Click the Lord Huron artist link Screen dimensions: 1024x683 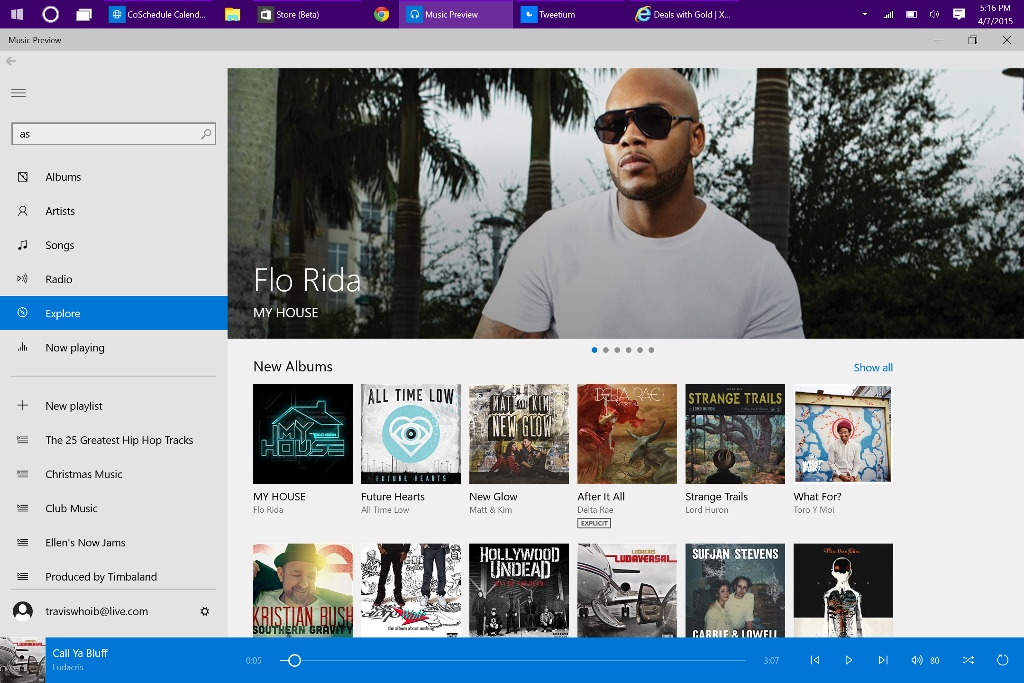[x=707, y=510]
